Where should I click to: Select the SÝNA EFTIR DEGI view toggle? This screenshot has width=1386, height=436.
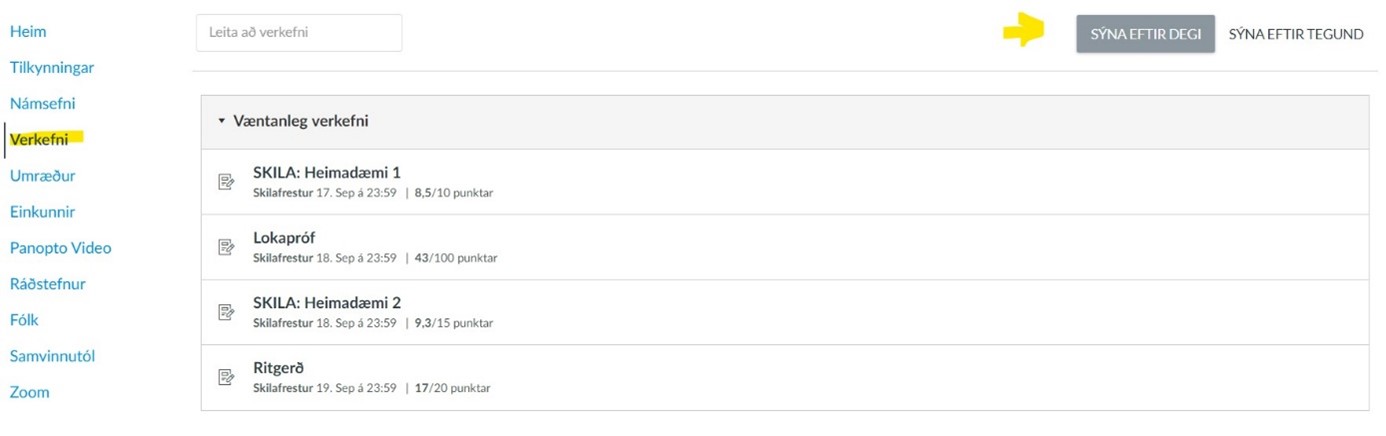click(1145, 34)
